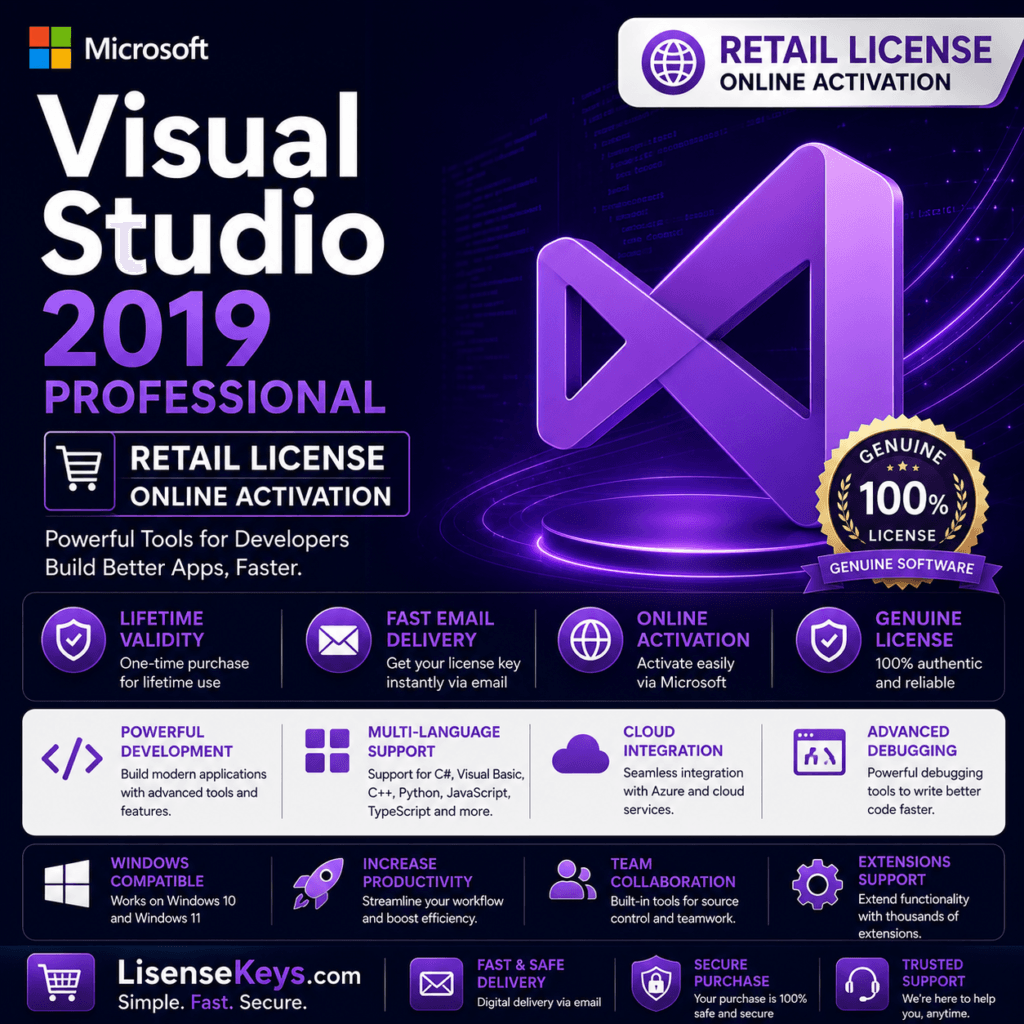Screen dimensions: 1024x1024
Task: Click the Multi-Language Support four squares icon
Action: click(327, 751)
